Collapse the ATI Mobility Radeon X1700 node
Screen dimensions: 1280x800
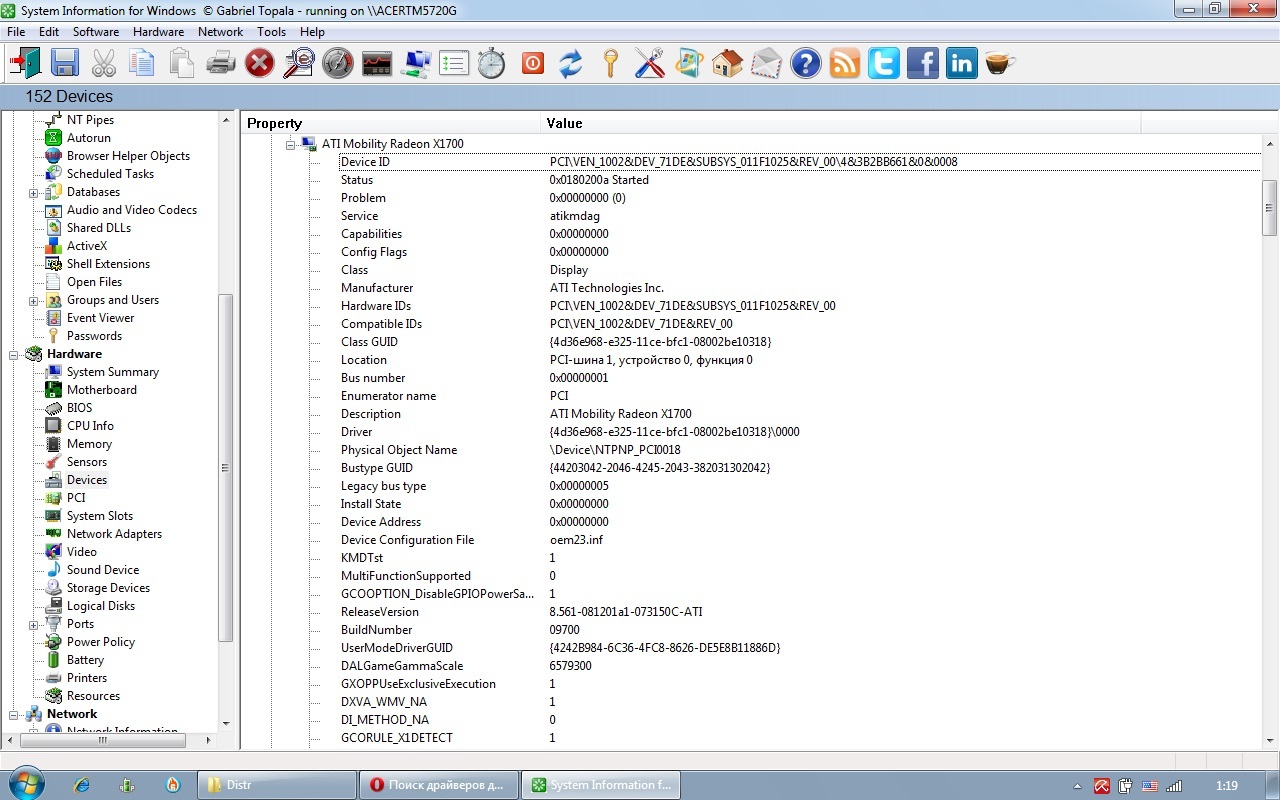pos(291,144)
